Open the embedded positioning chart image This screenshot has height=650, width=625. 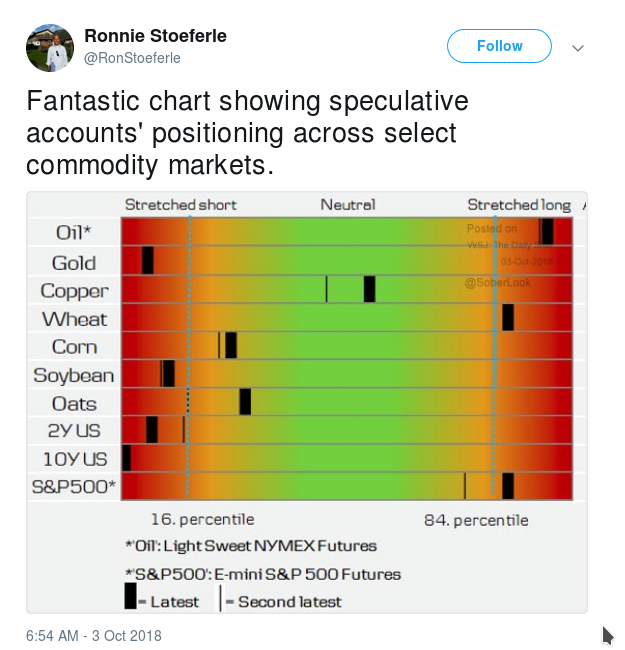click(x=307, y=402)
